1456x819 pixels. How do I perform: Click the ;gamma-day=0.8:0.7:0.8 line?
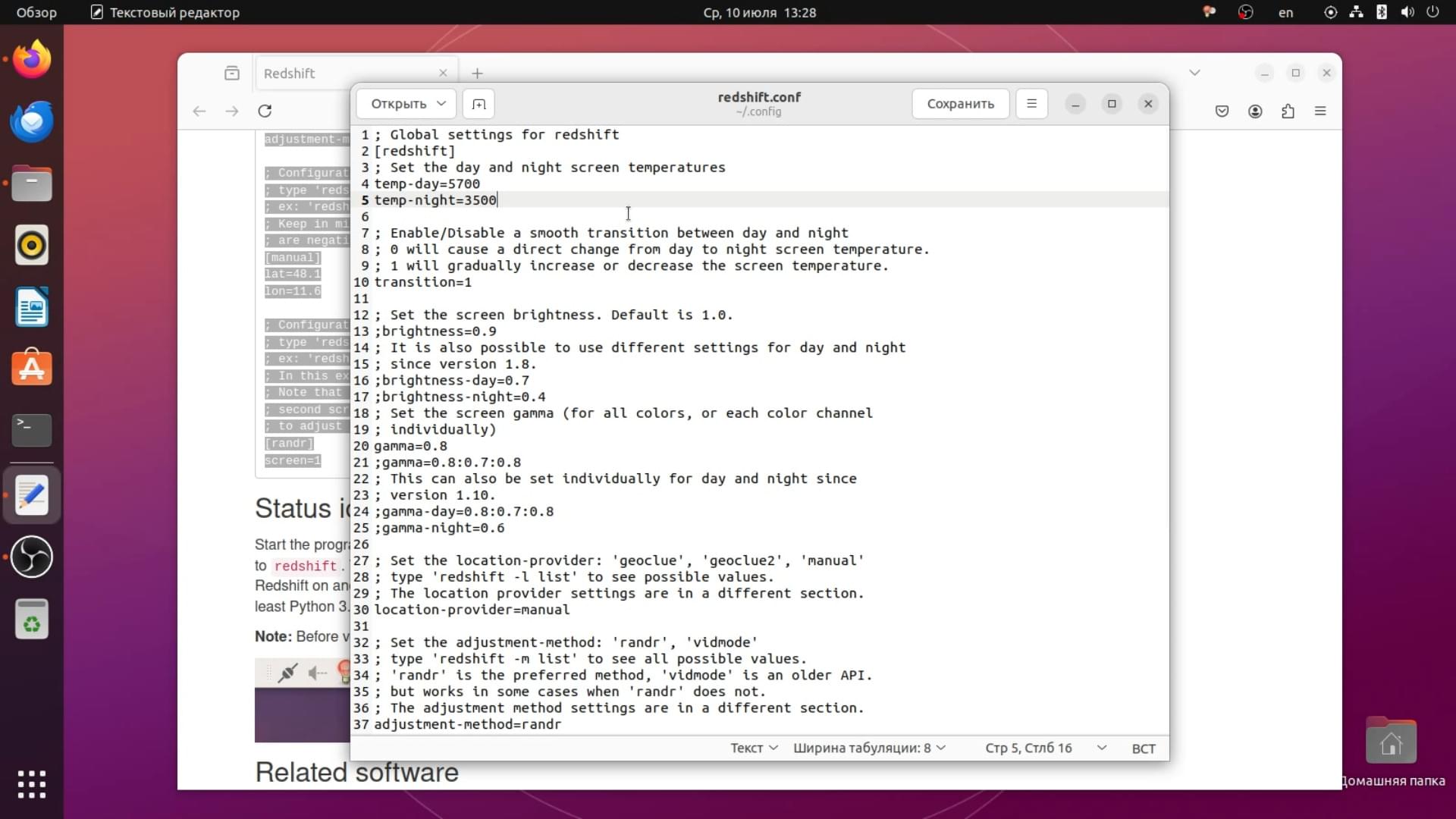click(464, 511)
